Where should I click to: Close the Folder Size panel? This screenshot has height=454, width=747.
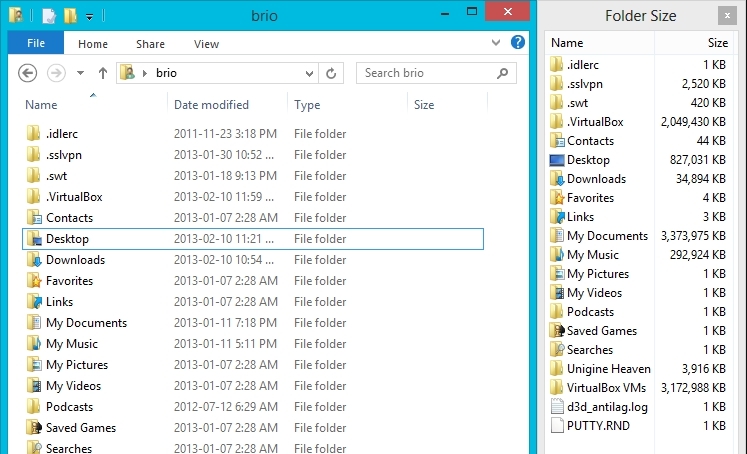(x=727, y=16)
